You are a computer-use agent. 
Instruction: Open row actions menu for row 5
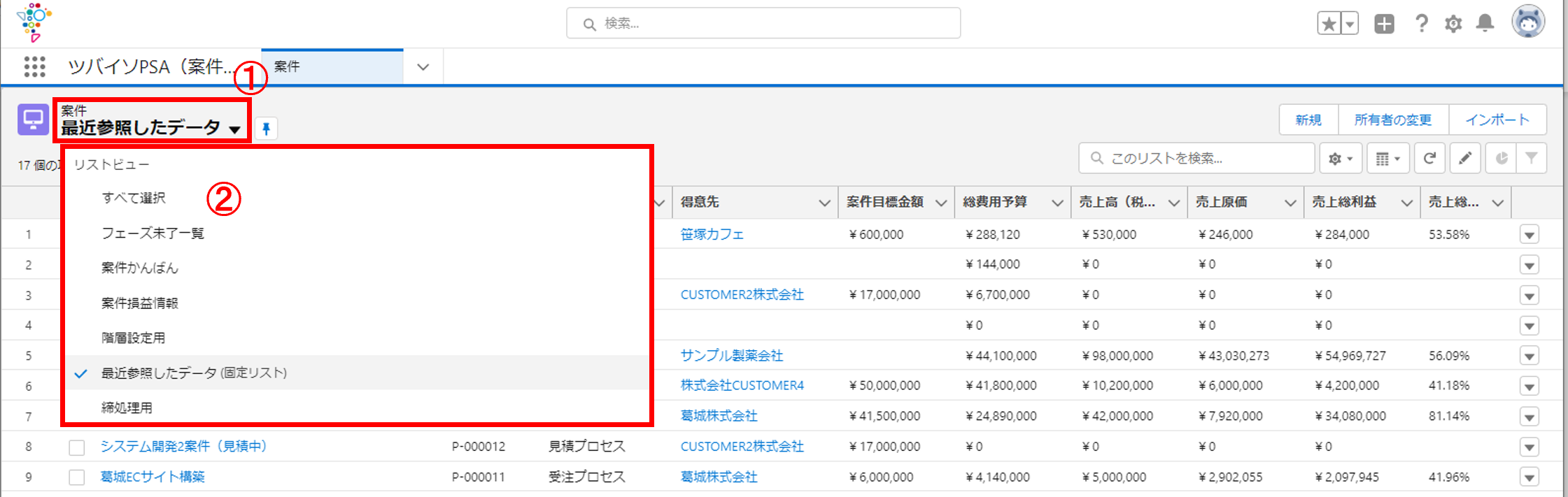(1530, 356)
